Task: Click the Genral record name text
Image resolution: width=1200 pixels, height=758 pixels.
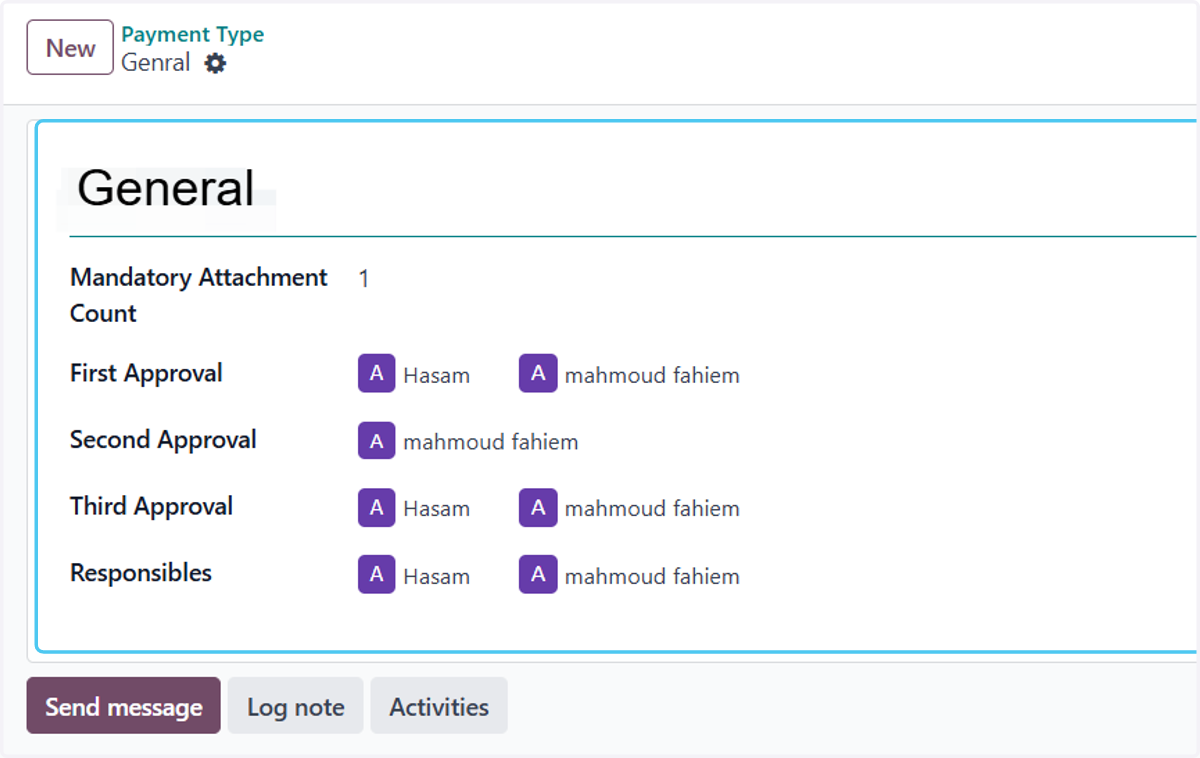Action: 156,63
